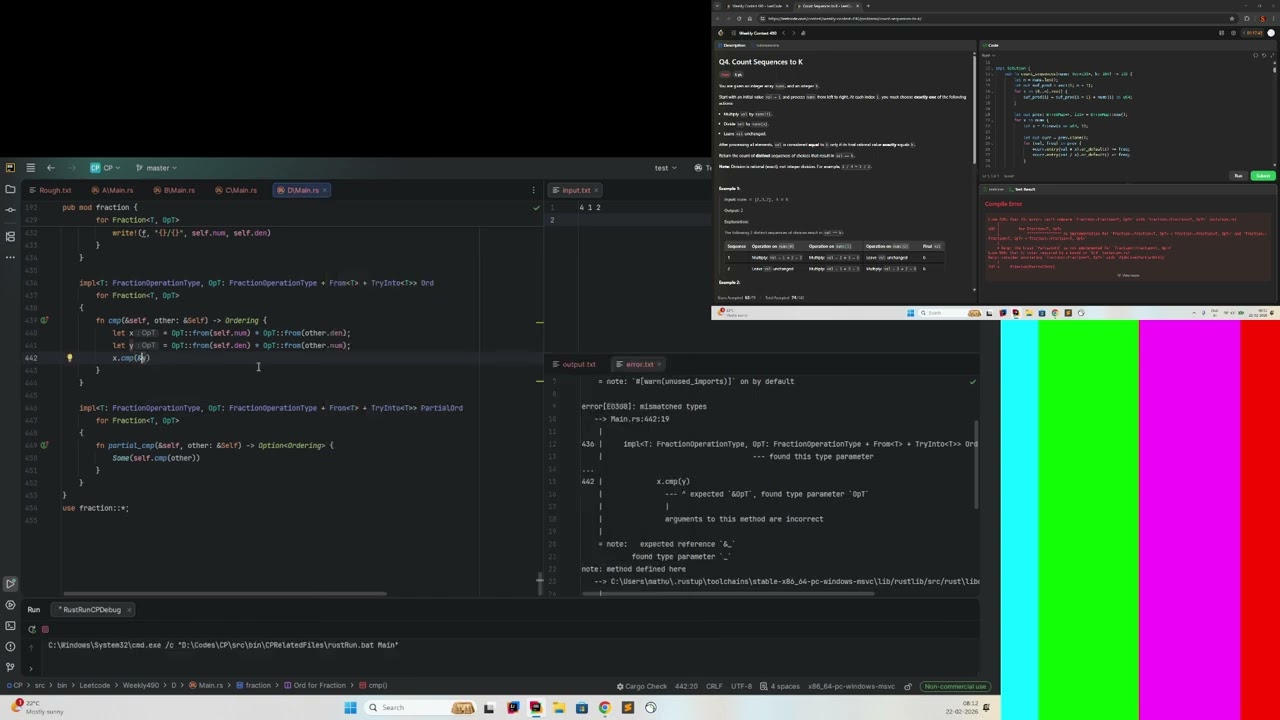Open the Git tool window icon
The image size is (1280, 720).
(10, 667)
